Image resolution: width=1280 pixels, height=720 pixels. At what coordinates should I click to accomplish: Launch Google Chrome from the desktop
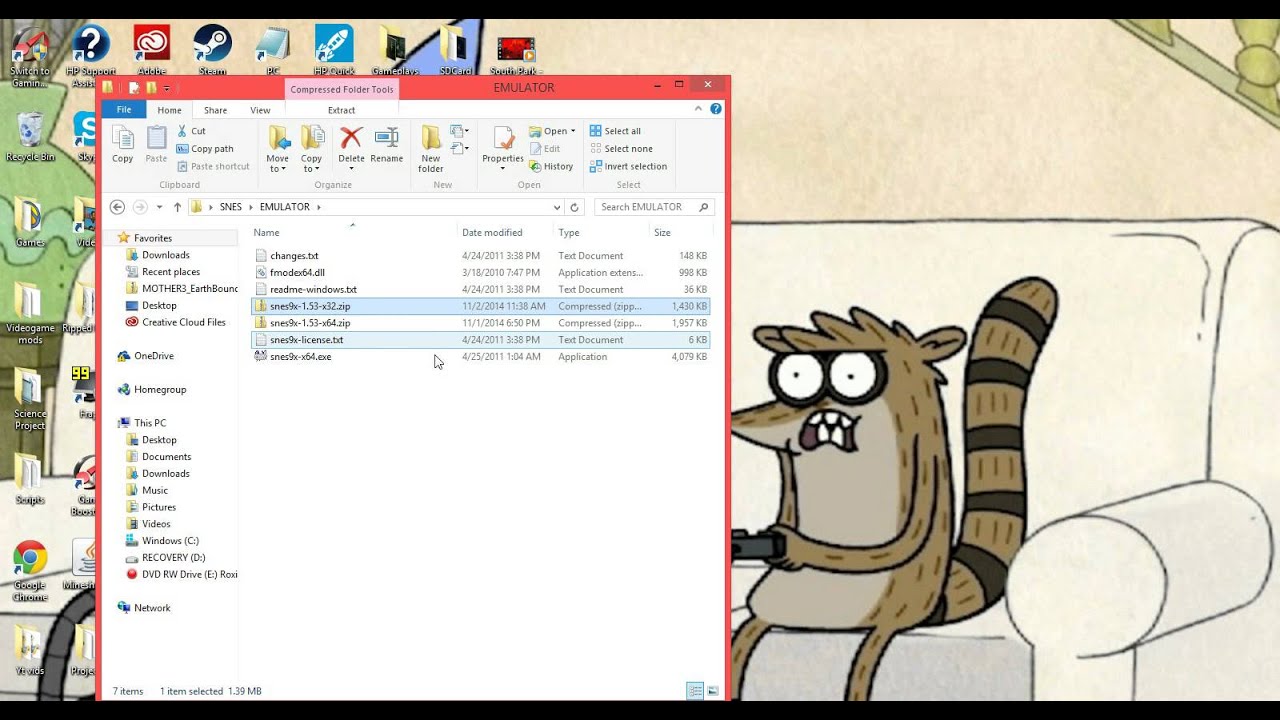click(x=30, y=571)
